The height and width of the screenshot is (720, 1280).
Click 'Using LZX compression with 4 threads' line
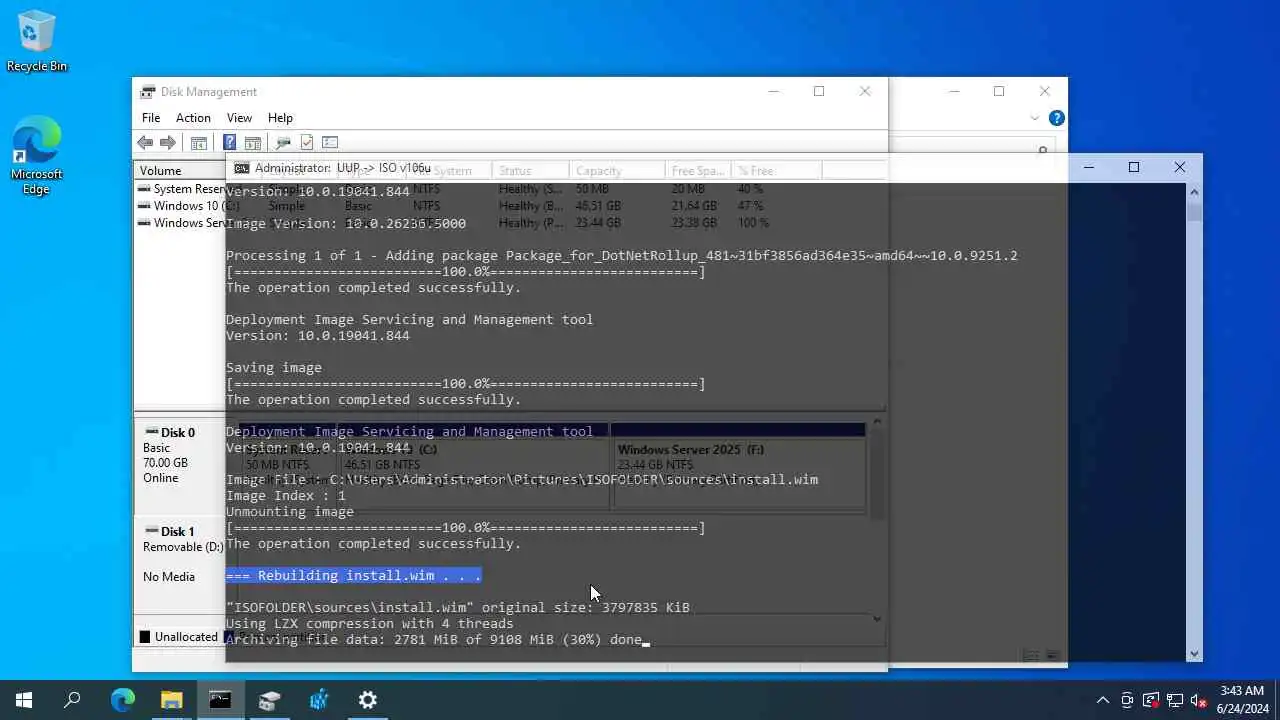pyautogui.click(x=370, y=623)
